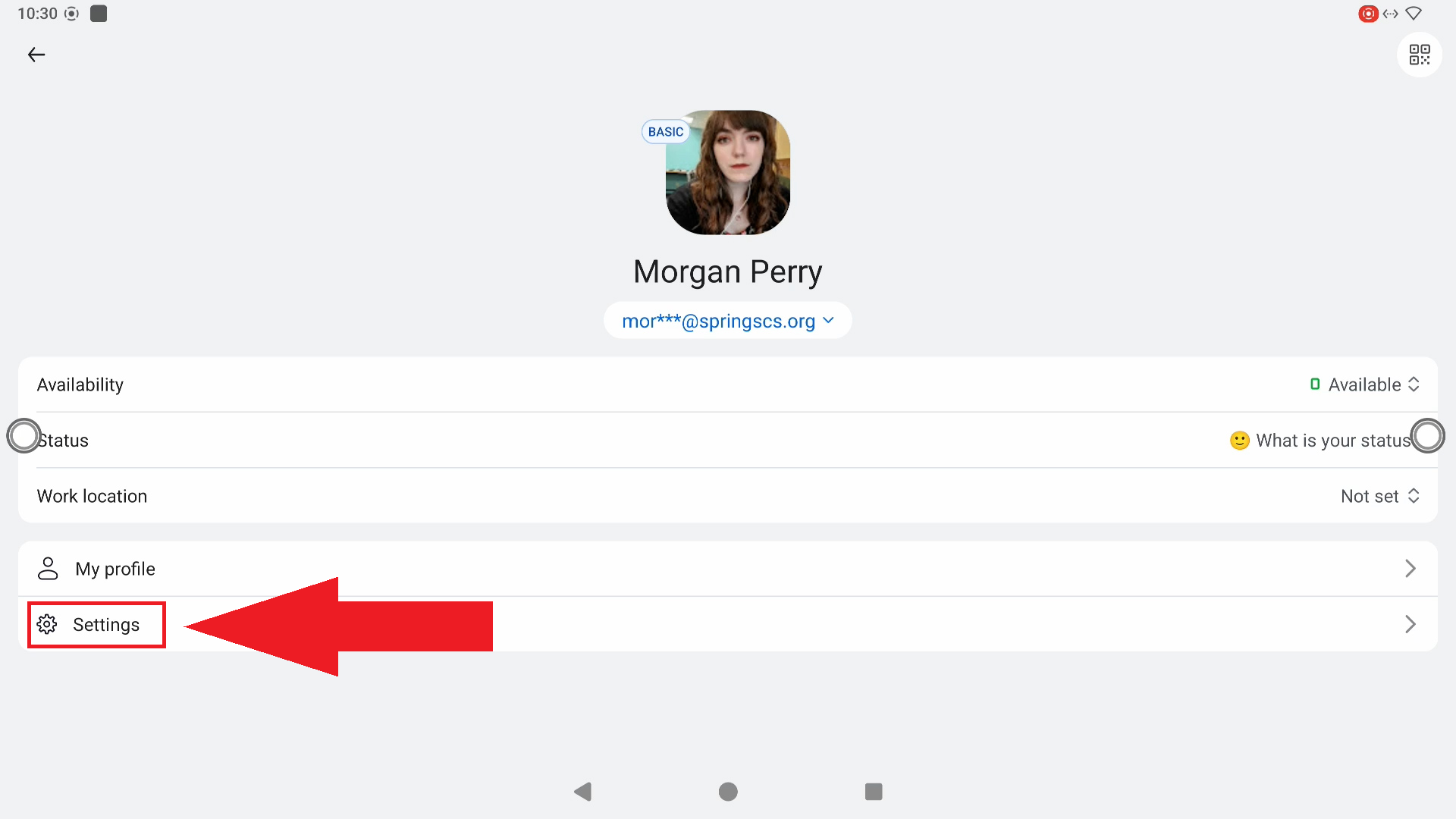Tap the green Available indicator icon
Image resolution: width=1456 pixels, height=819 pixels.
[1315, 384]
